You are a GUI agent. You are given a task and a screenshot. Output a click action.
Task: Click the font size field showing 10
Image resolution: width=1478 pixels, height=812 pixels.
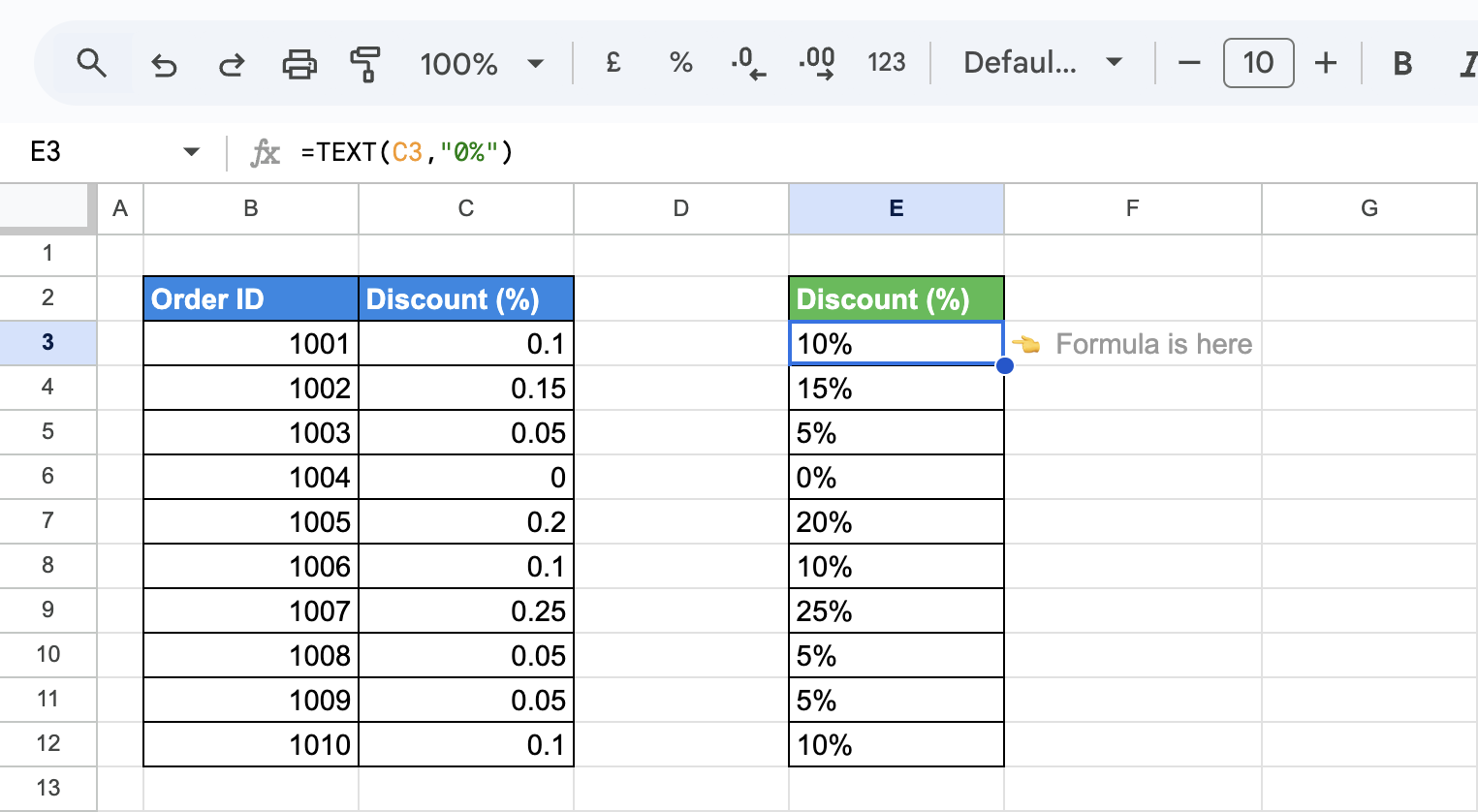1258,64
